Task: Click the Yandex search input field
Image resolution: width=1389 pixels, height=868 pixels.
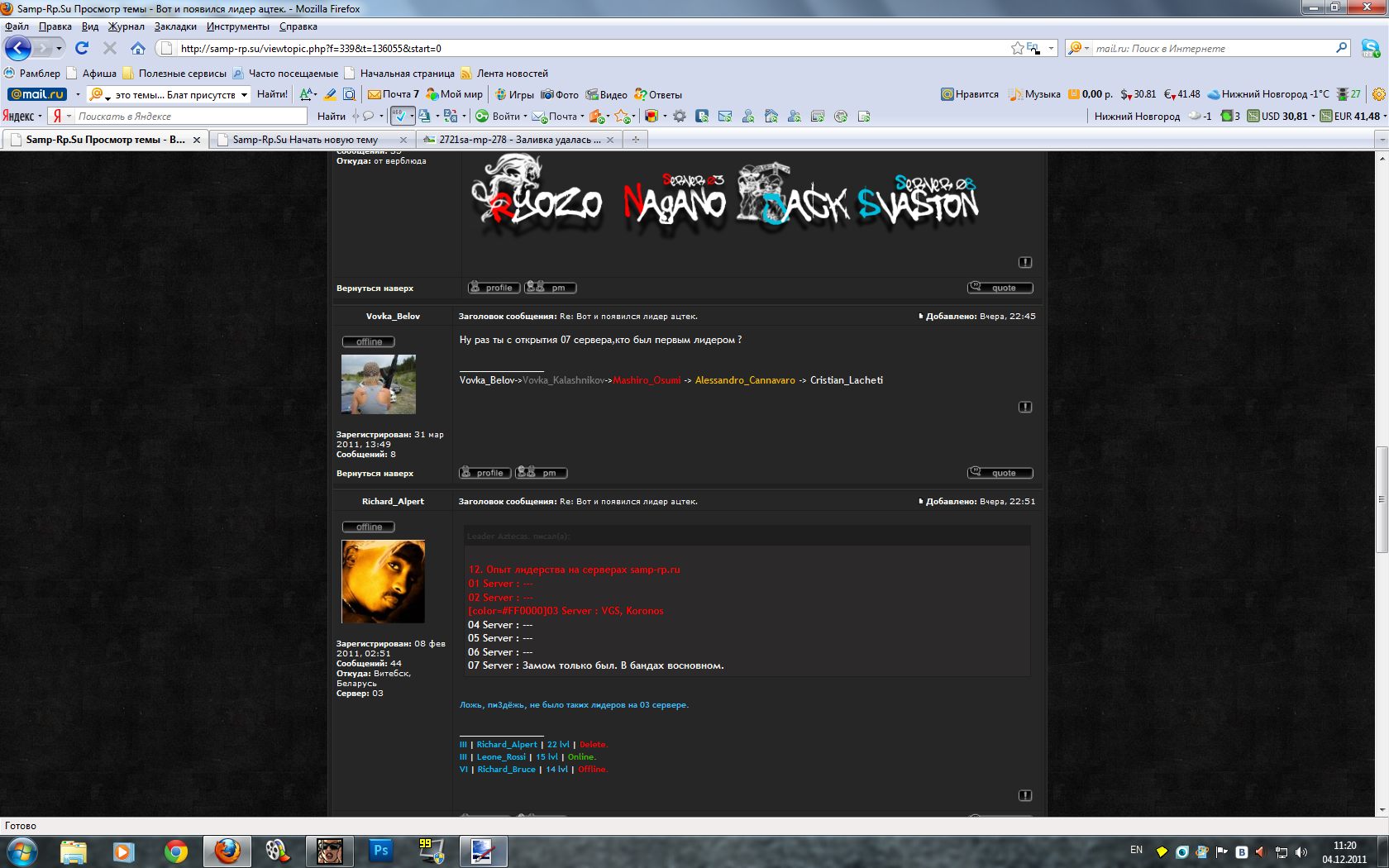Action: point(191,117)
